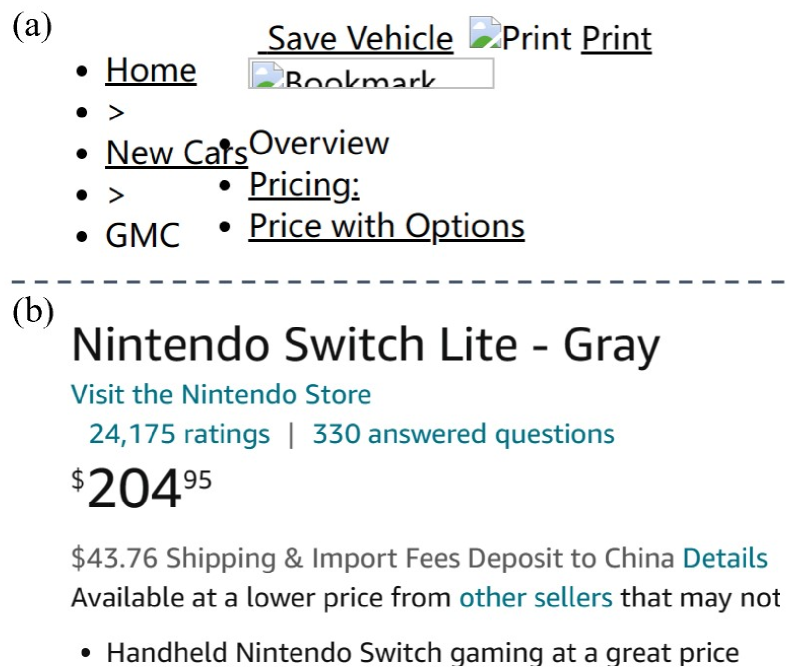Click the separator arrow after Home
The height and width of the screenshot is (668, 789).
click(116, 112)
